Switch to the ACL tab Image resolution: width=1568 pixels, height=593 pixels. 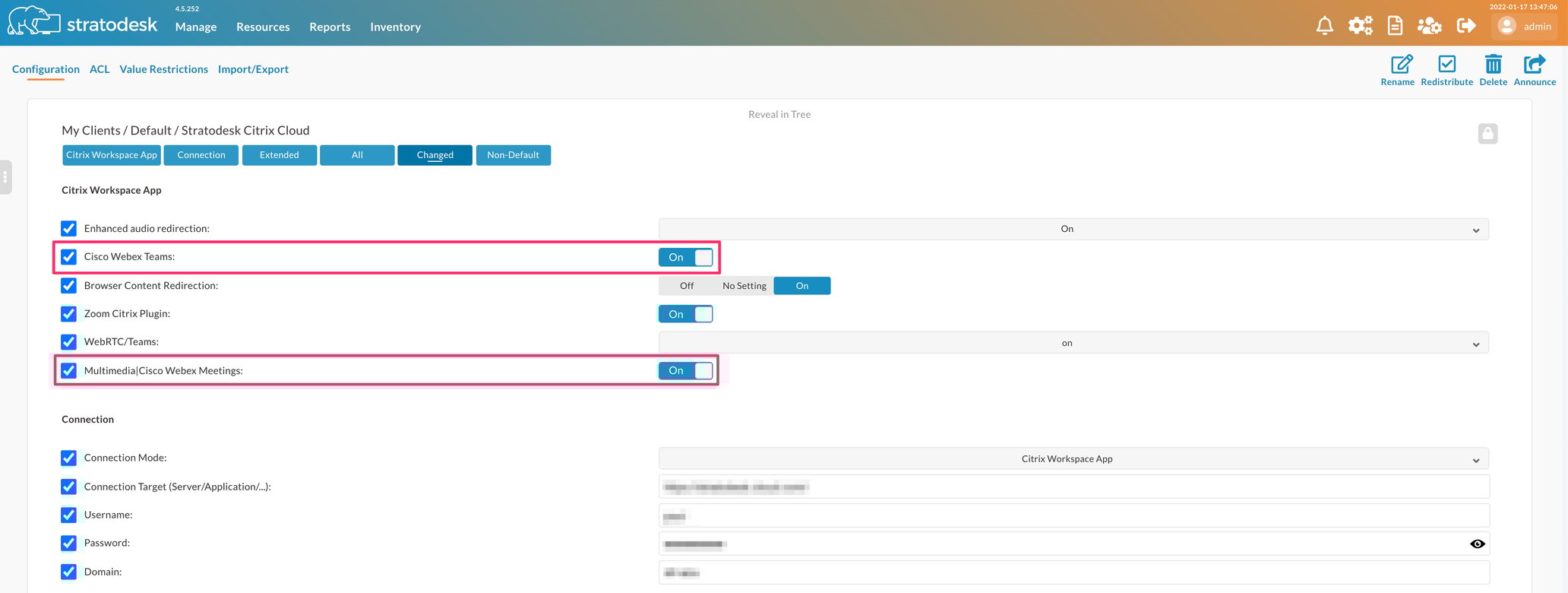(x=100, y=69)
